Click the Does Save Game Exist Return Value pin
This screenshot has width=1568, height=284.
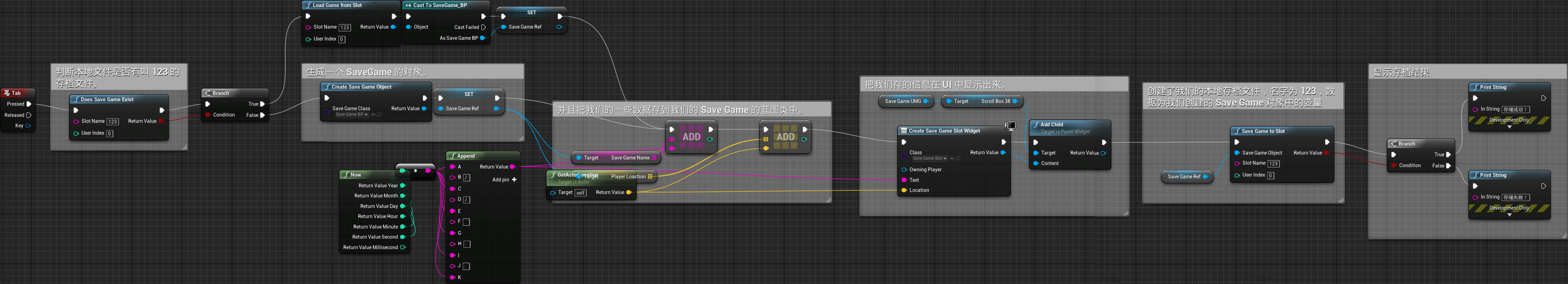(161, 121)
